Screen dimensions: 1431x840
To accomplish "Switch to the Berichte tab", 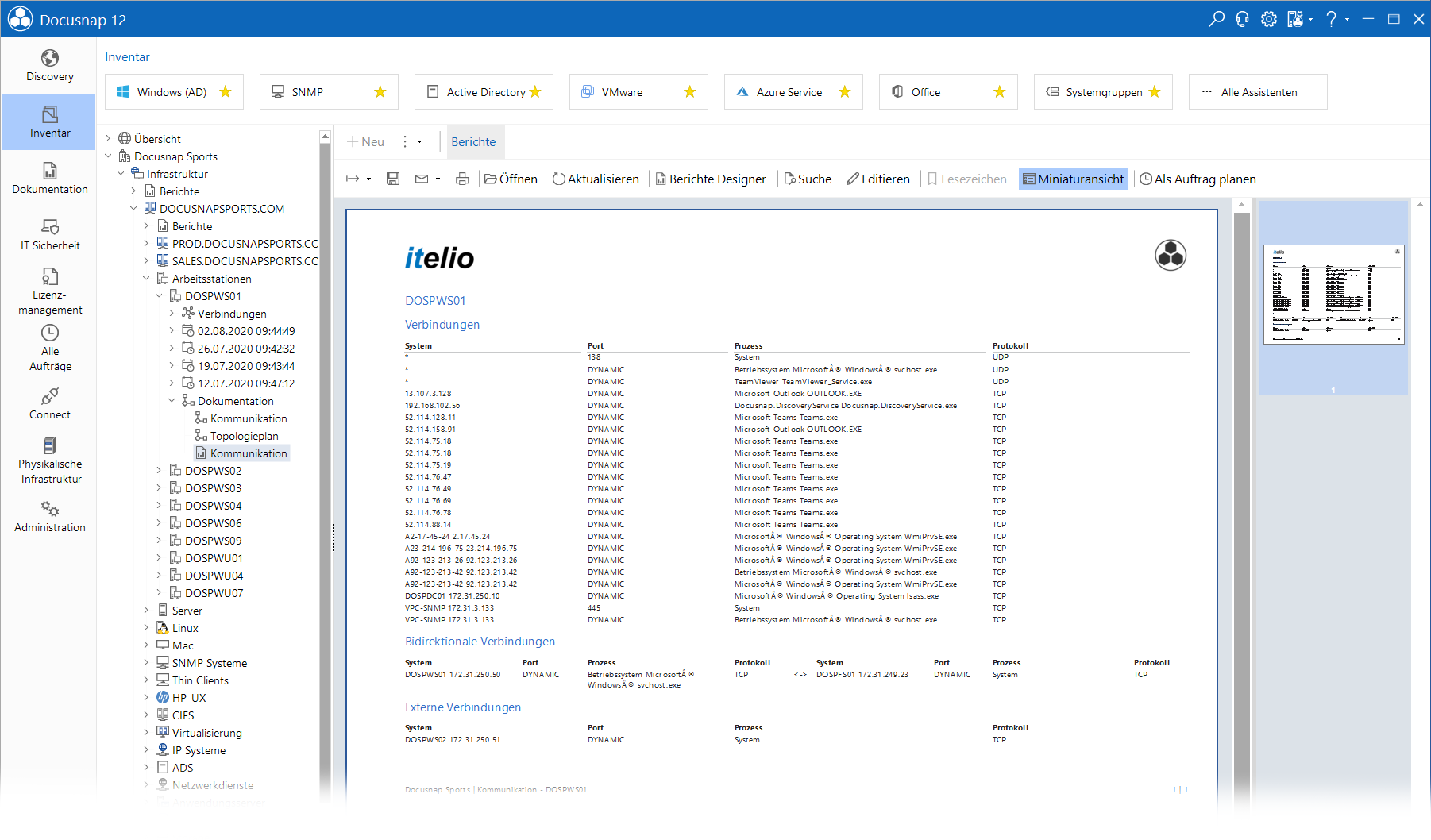I will click(473, 142).
